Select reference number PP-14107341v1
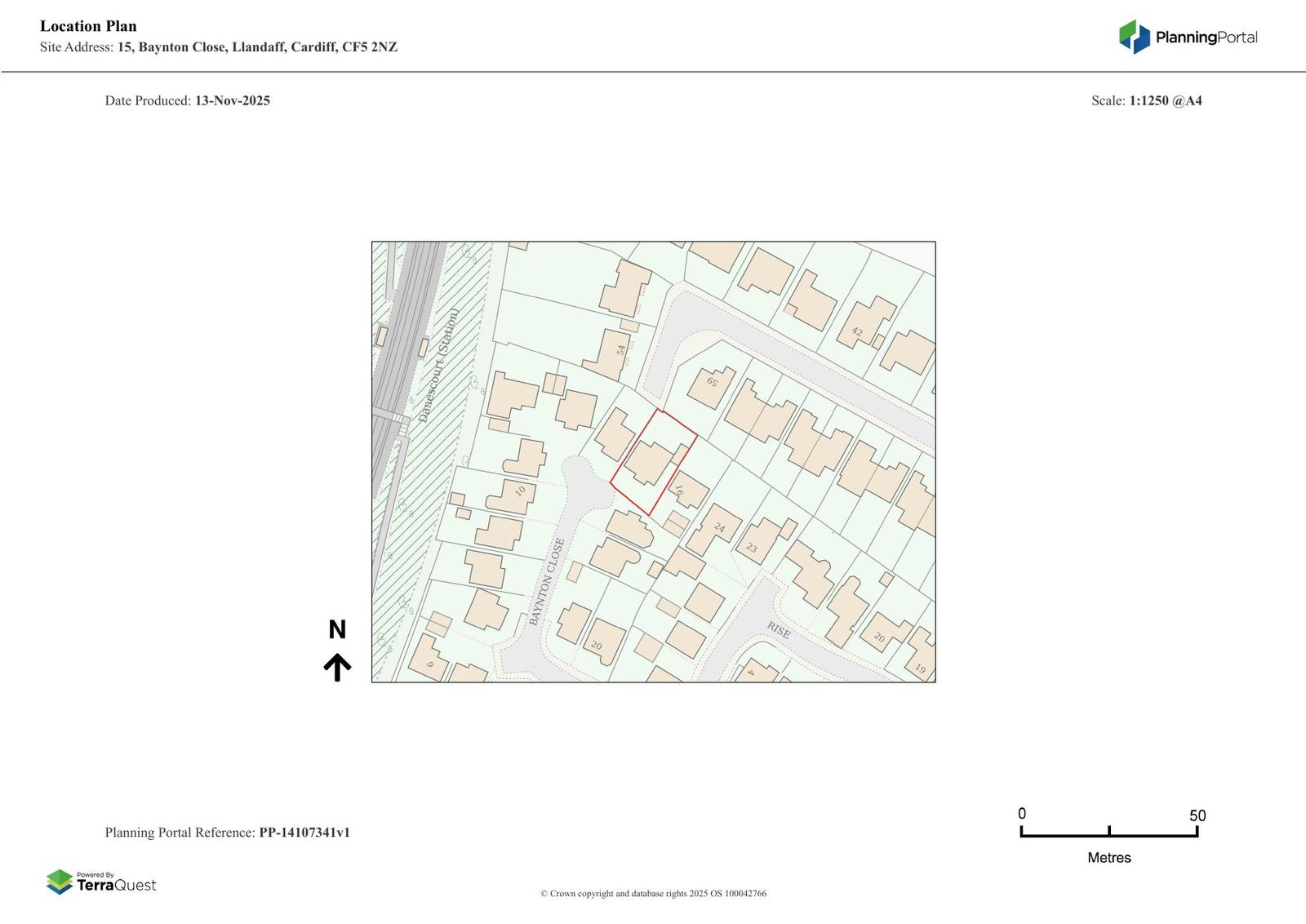 [x=304, y=833]
